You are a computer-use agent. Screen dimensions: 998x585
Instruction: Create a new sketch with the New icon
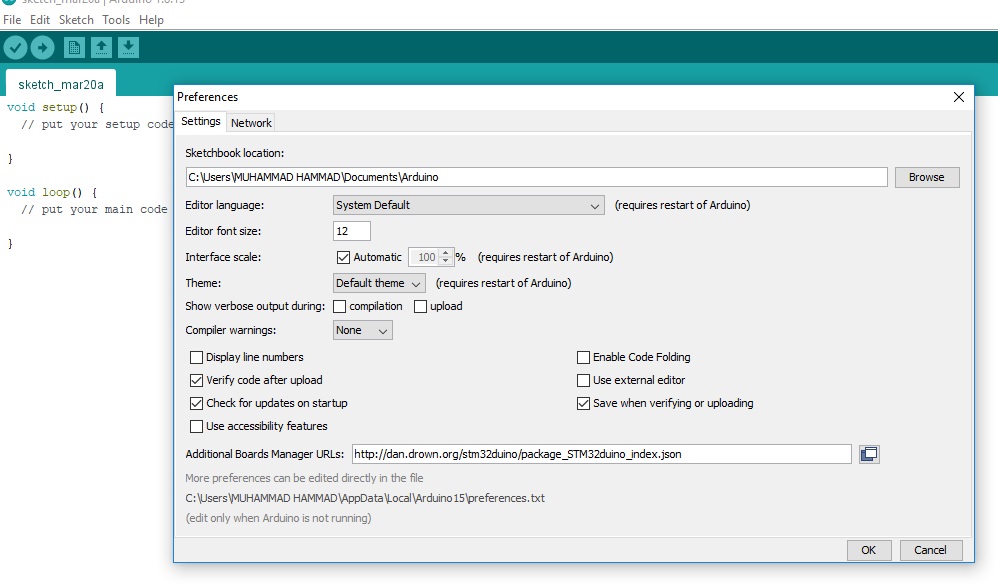74,47
